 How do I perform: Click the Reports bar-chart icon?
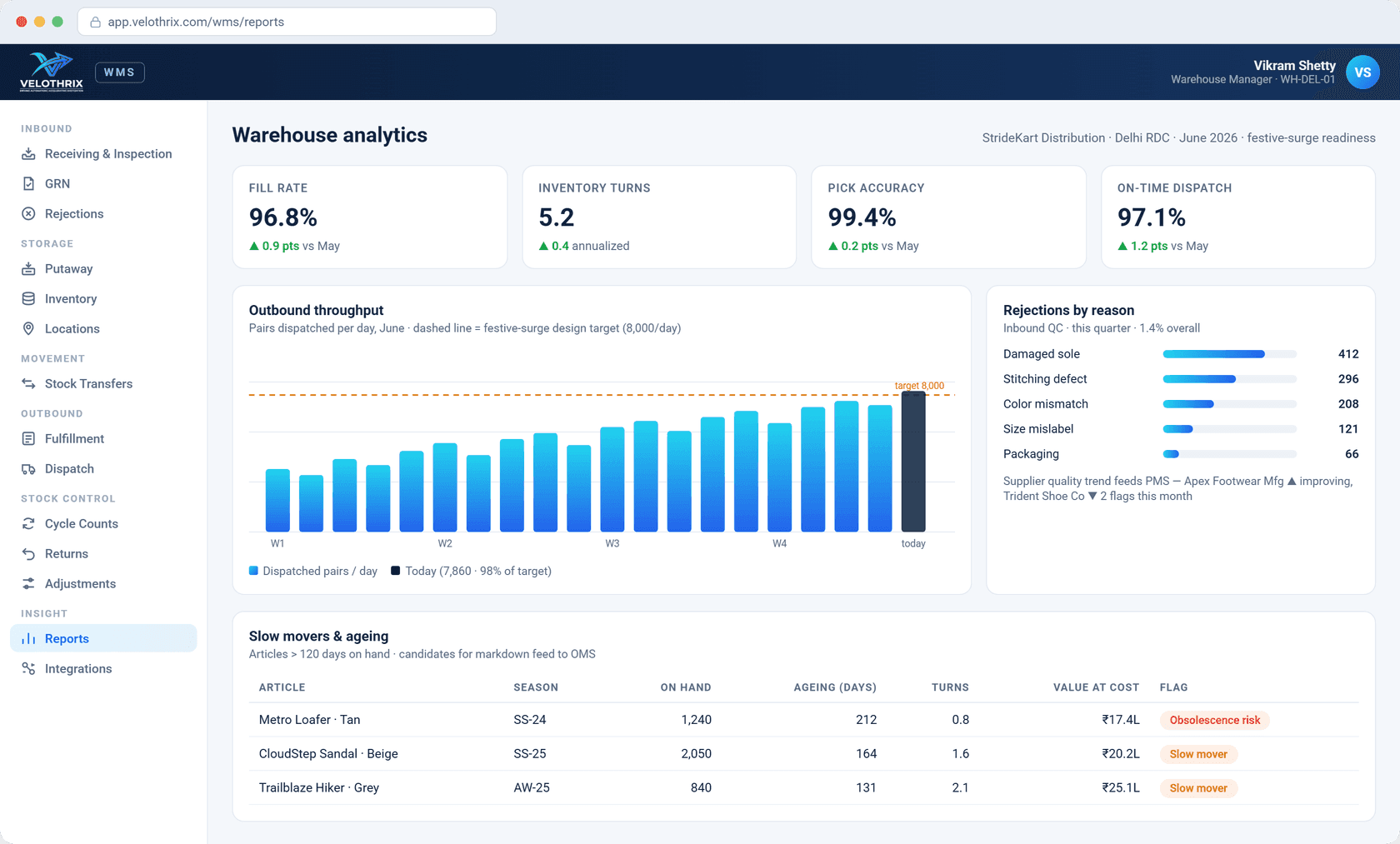pyautogui.click(x=28, y=639)
